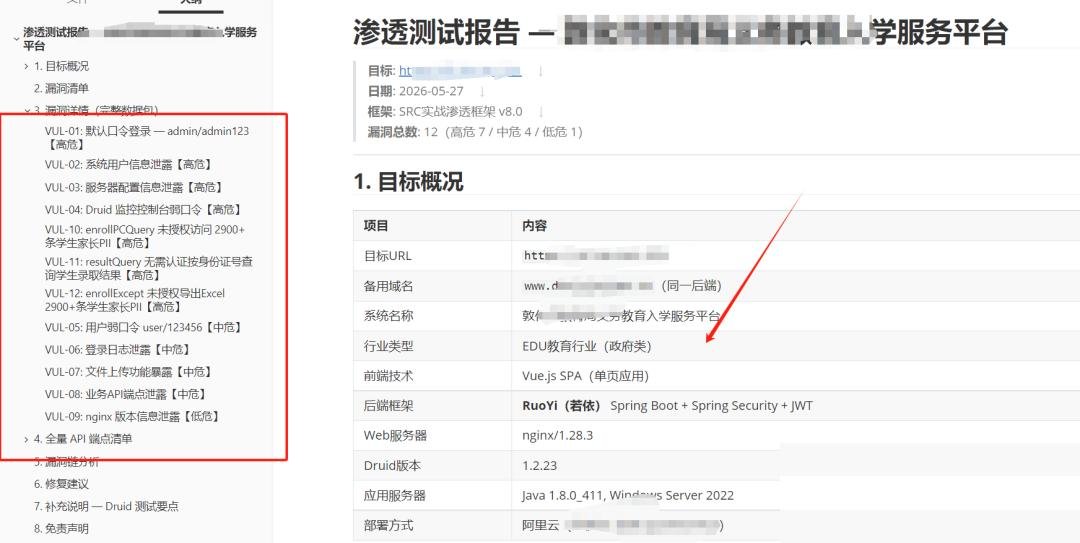This screenshot has height=543, width=1080.
Task: Select 4. 全量 API 端点清单 outline item
Action: click(x=83, y=439)
